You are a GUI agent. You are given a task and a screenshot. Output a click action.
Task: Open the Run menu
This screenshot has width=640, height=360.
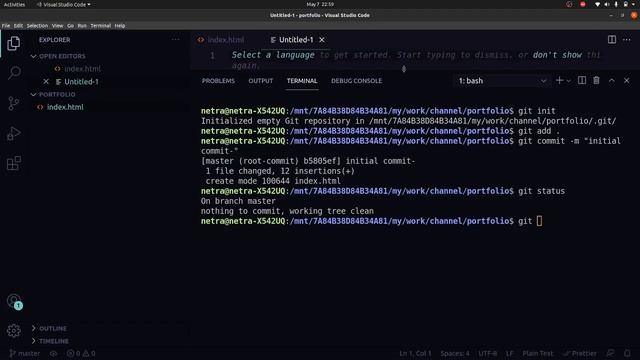coord(82,25)
